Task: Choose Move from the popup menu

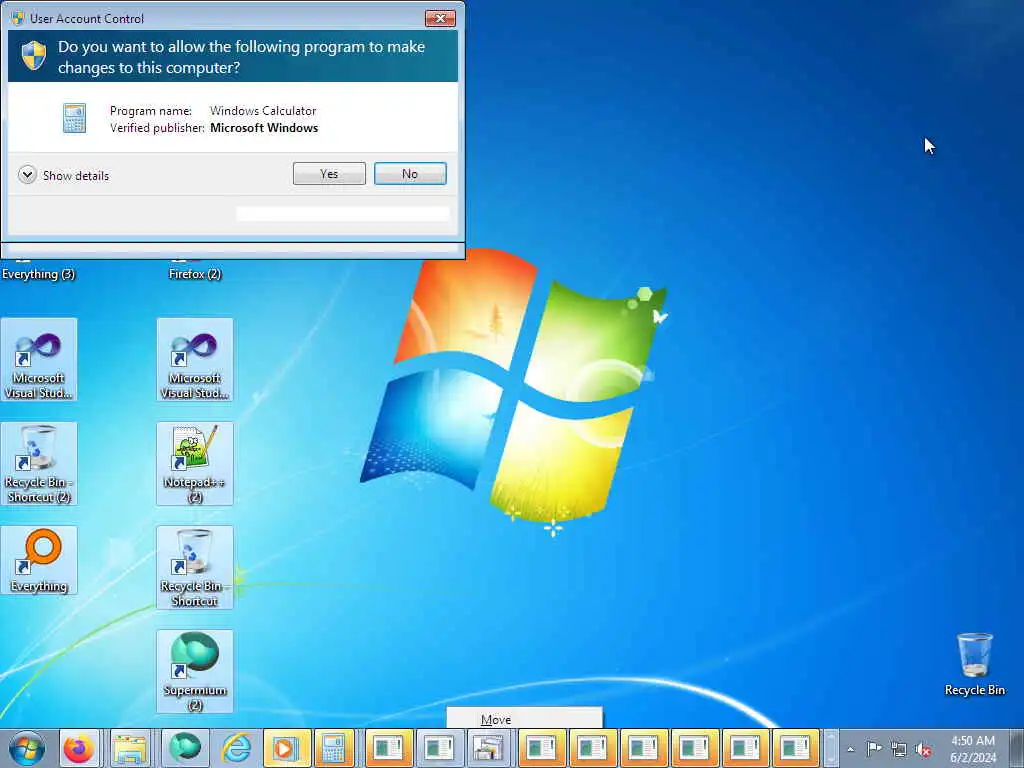Action: coord(524,719)
